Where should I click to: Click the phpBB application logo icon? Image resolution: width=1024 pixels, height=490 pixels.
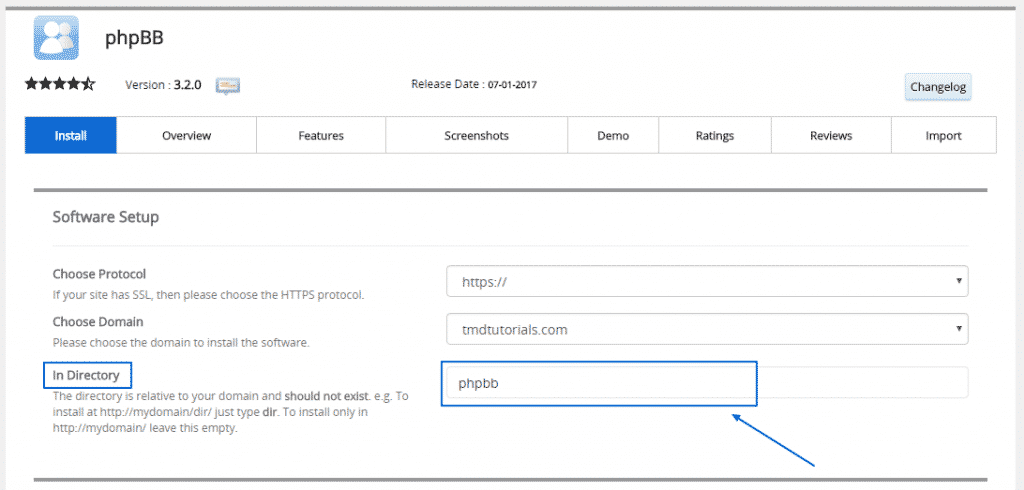56,38
